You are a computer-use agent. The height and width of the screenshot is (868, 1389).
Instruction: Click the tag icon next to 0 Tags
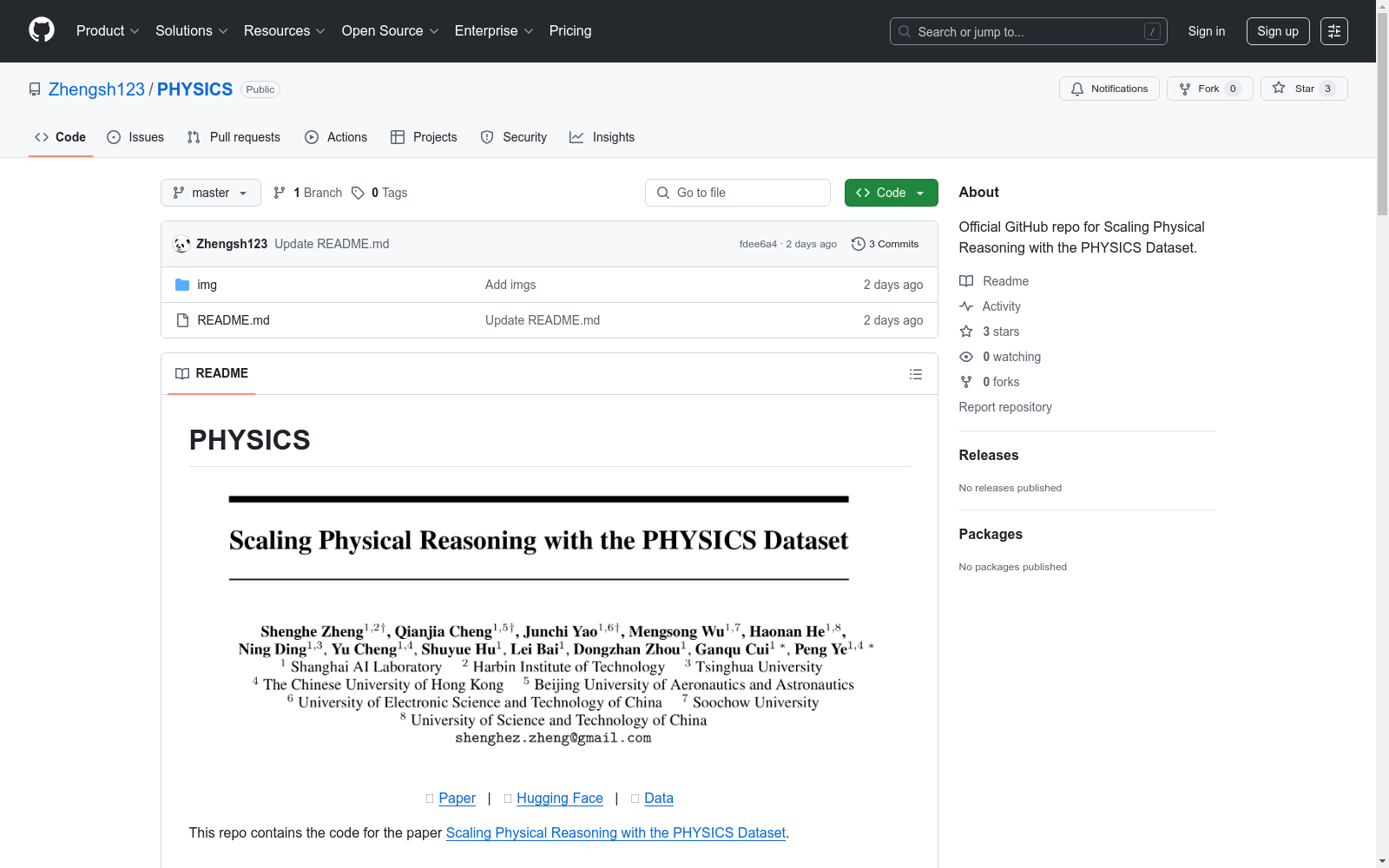tap(358, 193)
